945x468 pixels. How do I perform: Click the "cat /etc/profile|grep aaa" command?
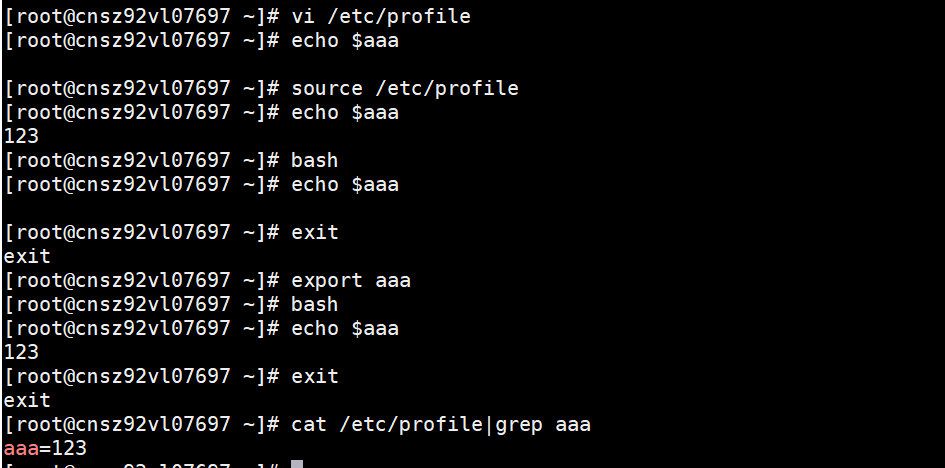(440, 424)
